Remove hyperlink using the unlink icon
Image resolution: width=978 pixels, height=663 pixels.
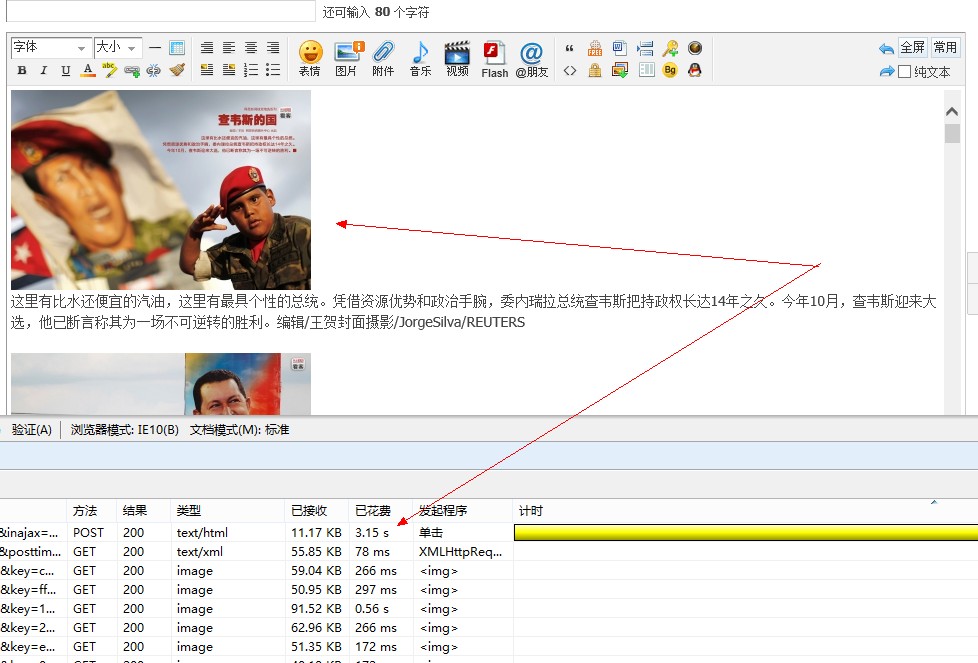pos(153,70)
